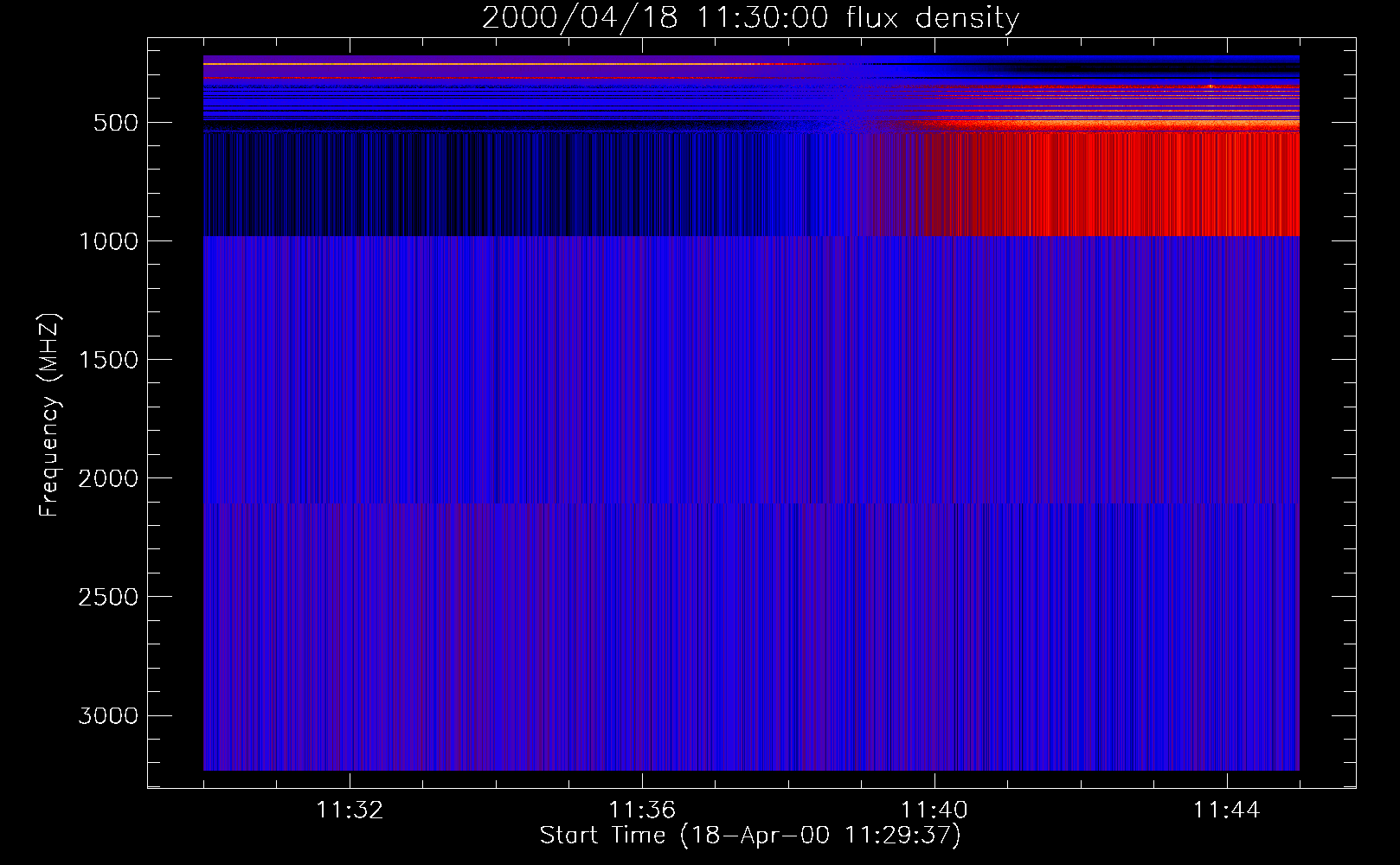This screenshot has height=865, width=1400.
Task: Click the 11:44 time tick label
Action: pyautogui.click(x=1227, y=811)
